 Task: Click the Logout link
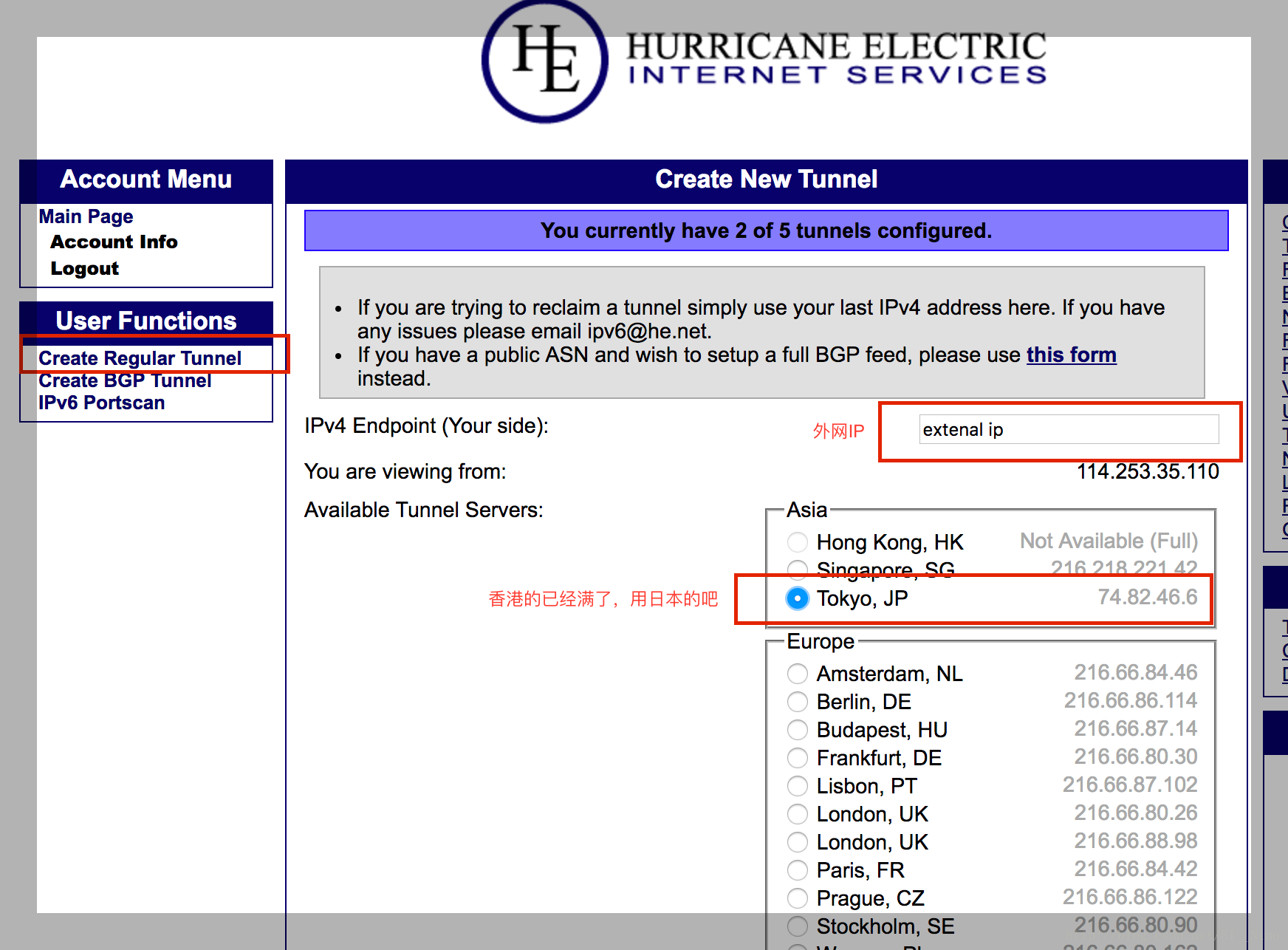click(84, 269)
